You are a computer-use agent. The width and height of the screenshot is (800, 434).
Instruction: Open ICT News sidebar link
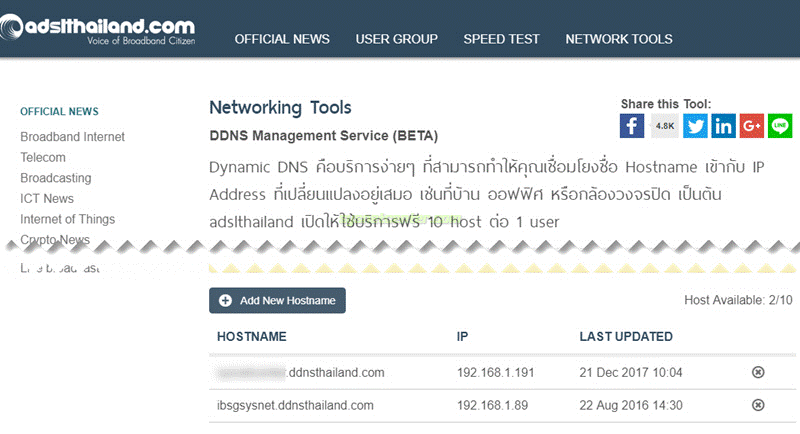(47, 198)
